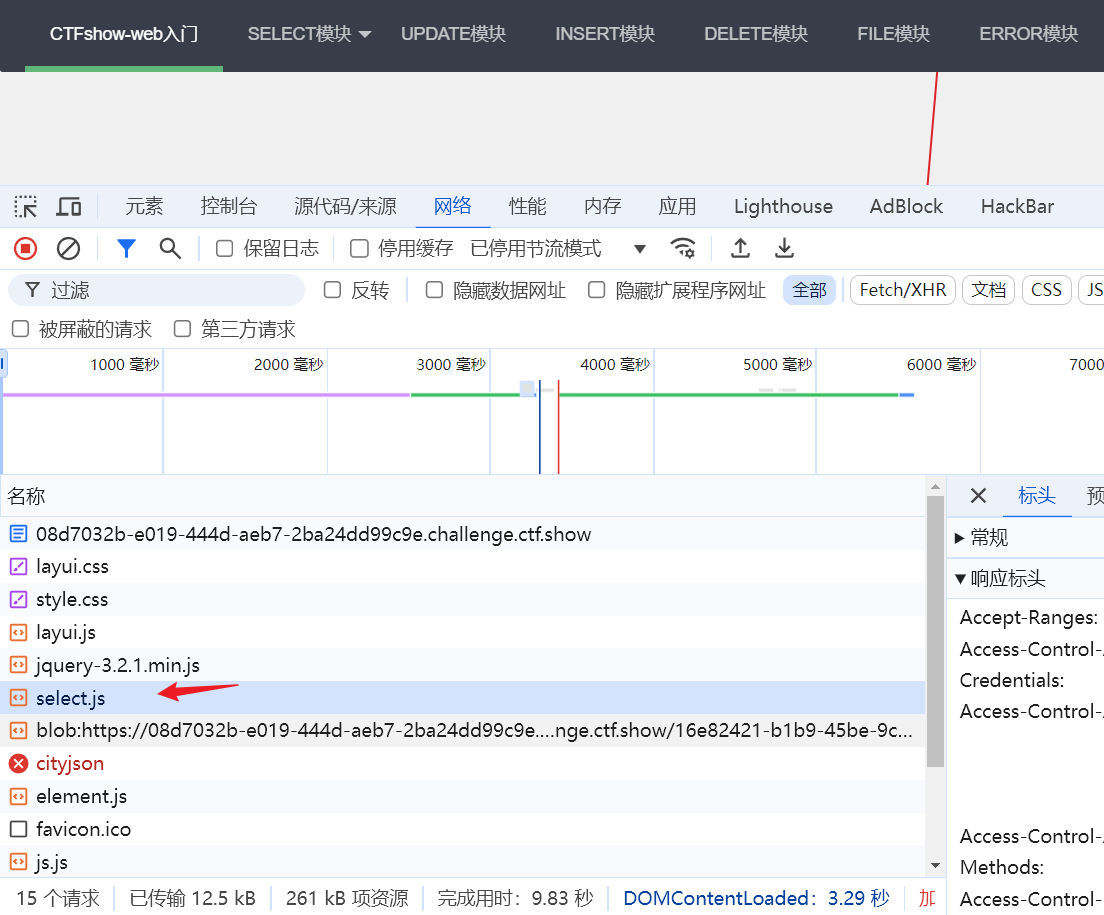This screenshot has width=1104, height=915.
Task: Toggle the network filter funnel icon
Action: (126, 248)
